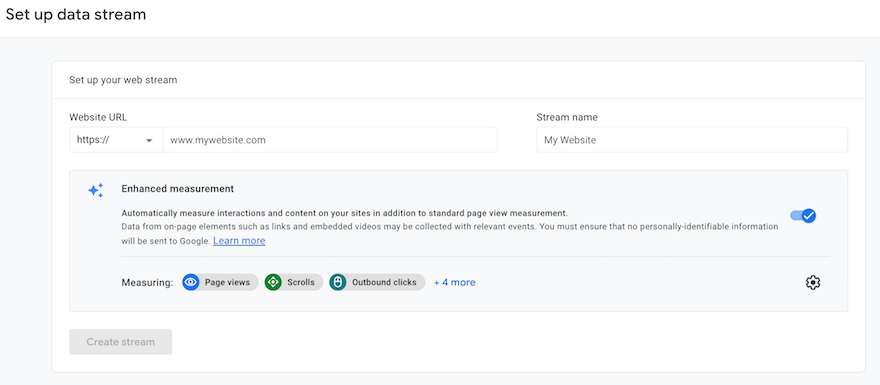
Task: Focus the Website URL input field
Action: pyautogui.click(x=330, y=140)
